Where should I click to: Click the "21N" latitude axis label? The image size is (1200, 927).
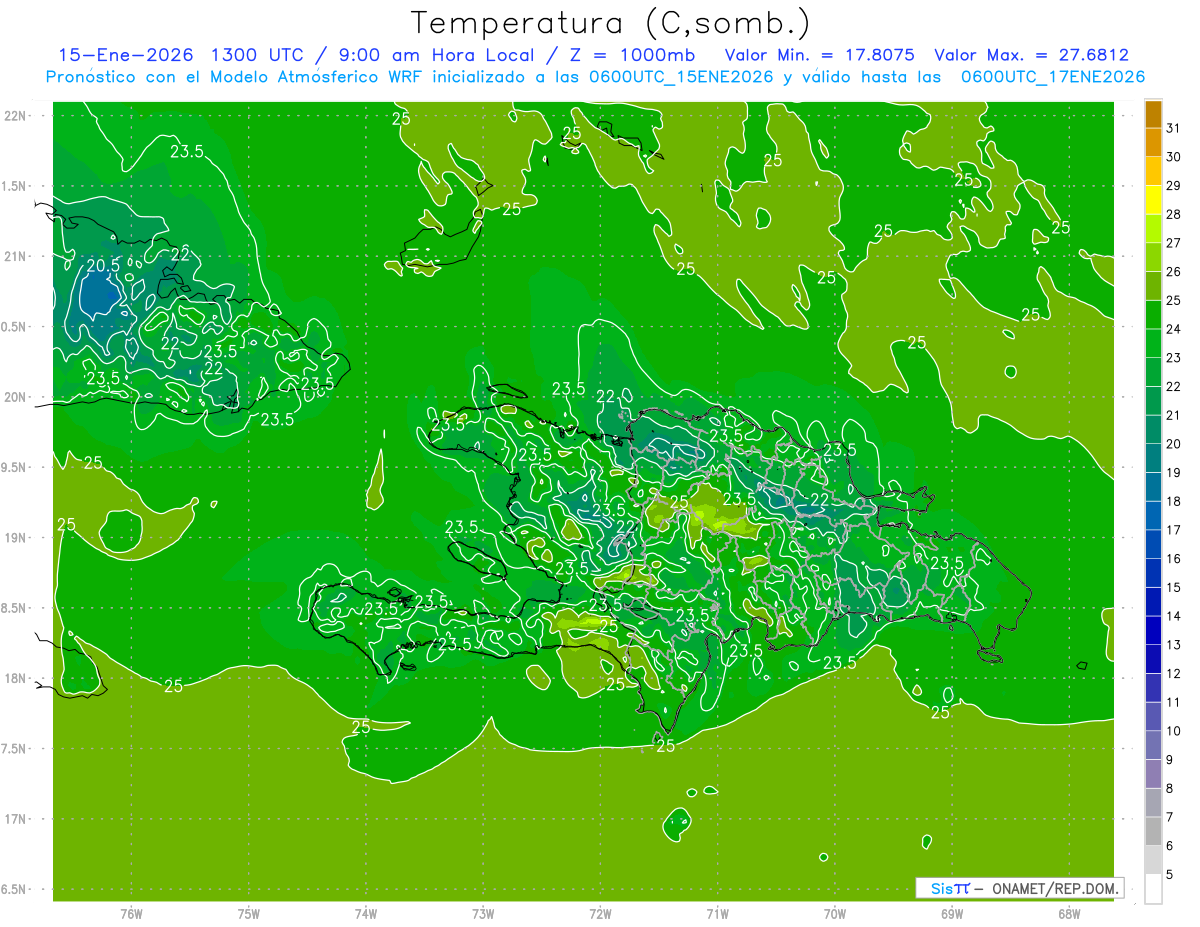coord(14,256)
